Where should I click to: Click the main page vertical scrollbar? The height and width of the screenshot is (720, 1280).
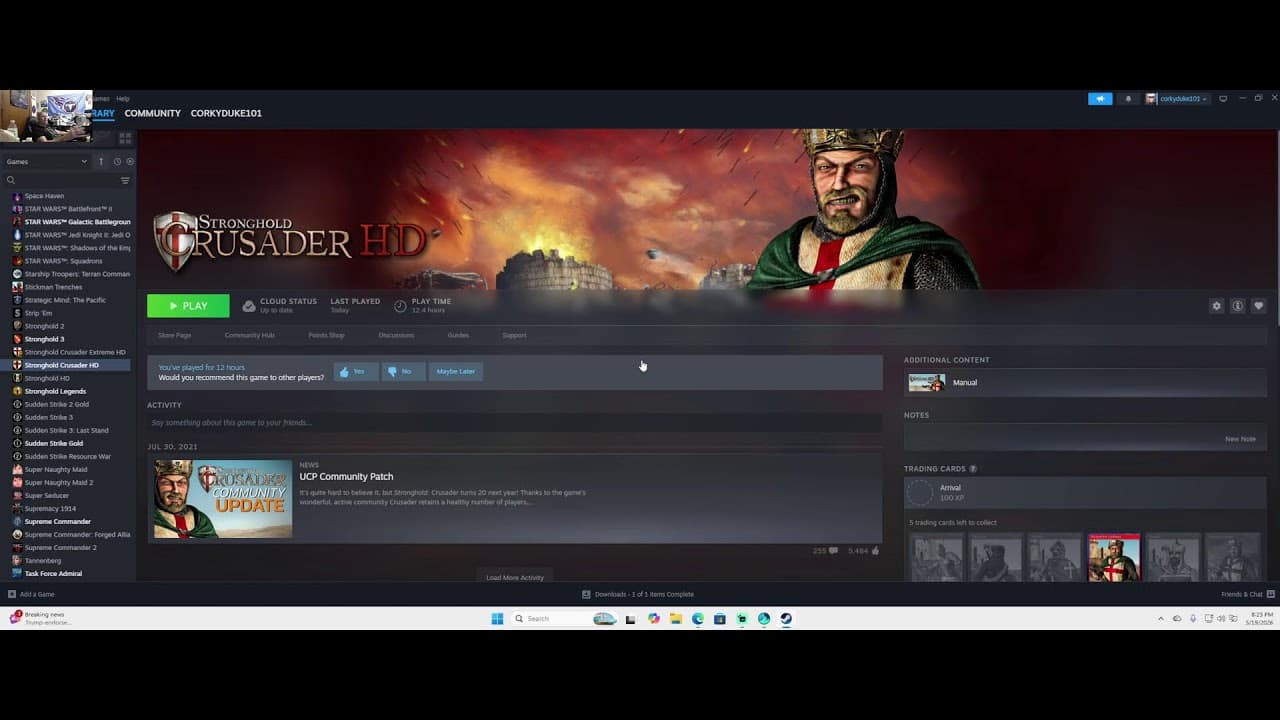click(1278, 226)
